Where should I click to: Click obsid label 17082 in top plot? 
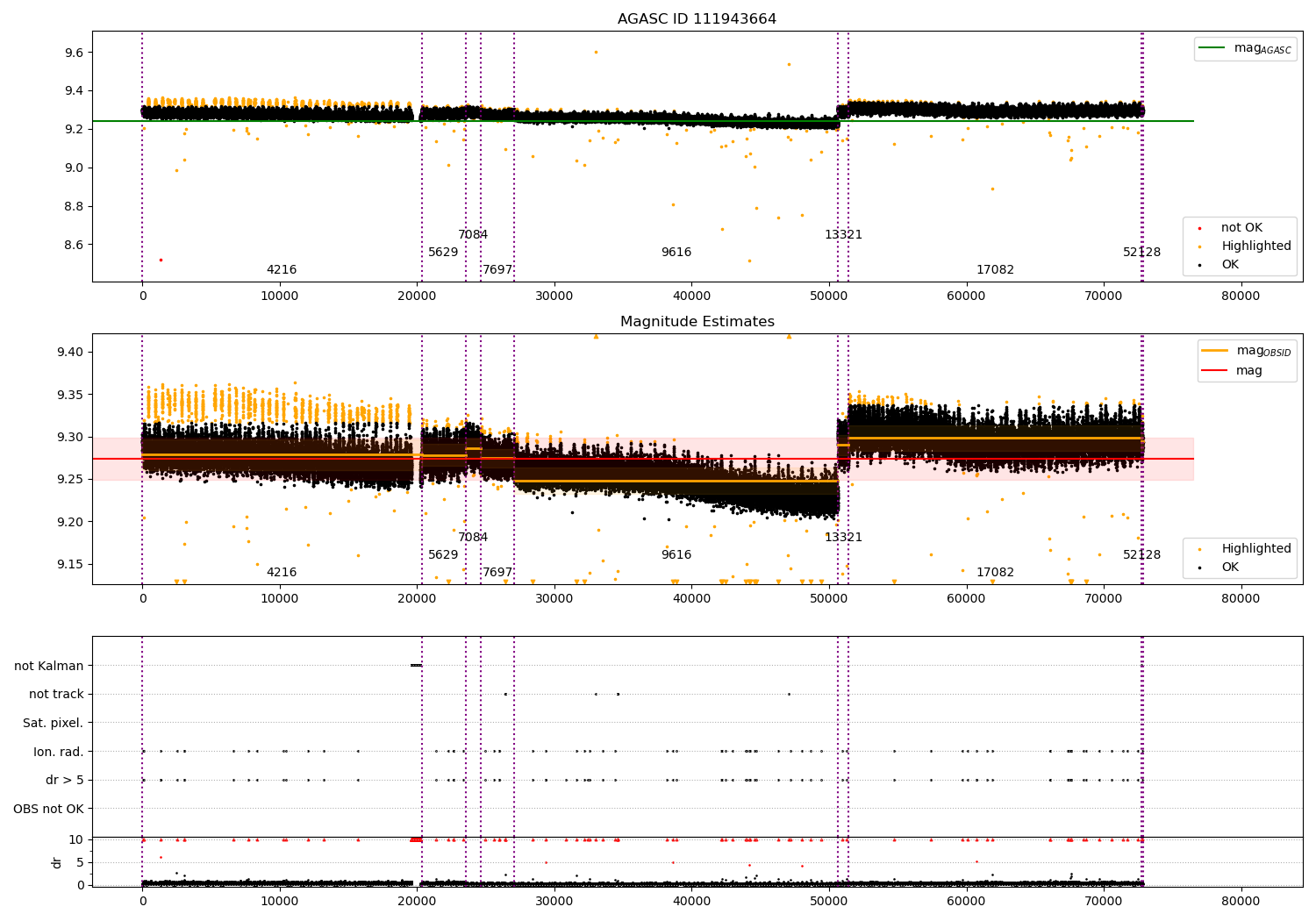tap(995, 270)
